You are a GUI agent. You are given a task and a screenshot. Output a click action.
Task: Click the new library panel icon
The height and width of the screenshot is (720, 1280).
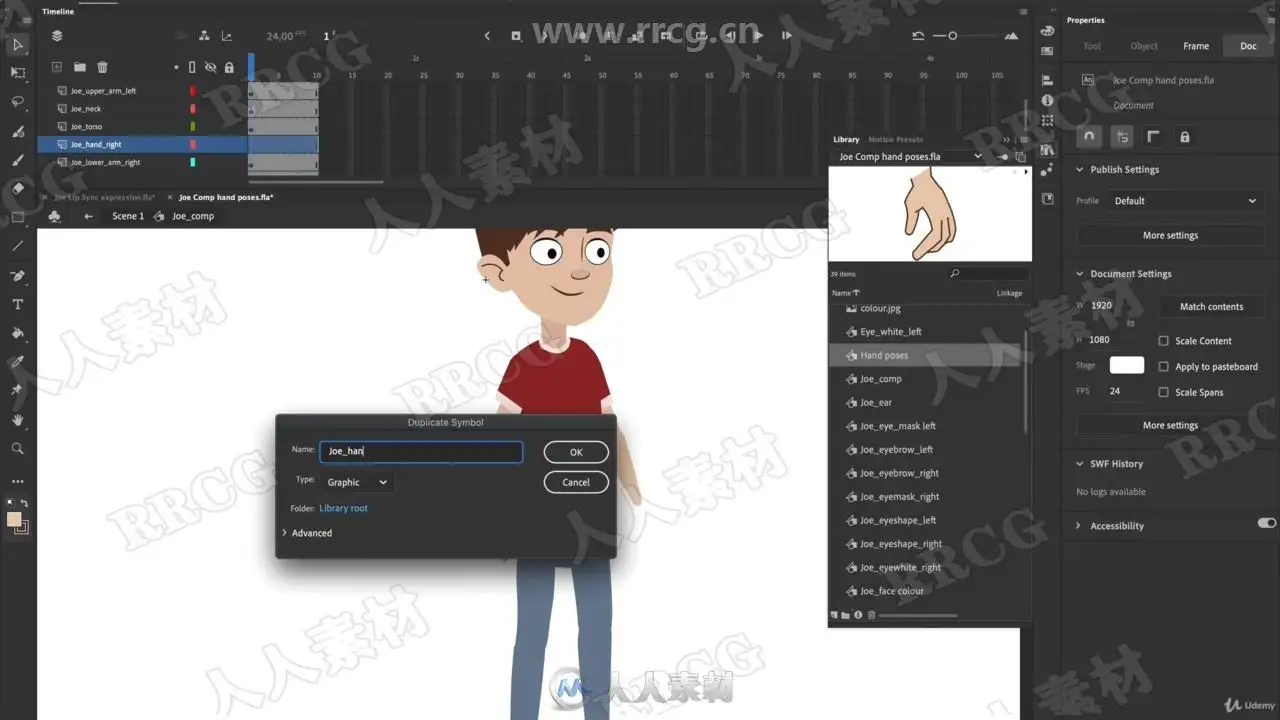[x=1020, y=157]
